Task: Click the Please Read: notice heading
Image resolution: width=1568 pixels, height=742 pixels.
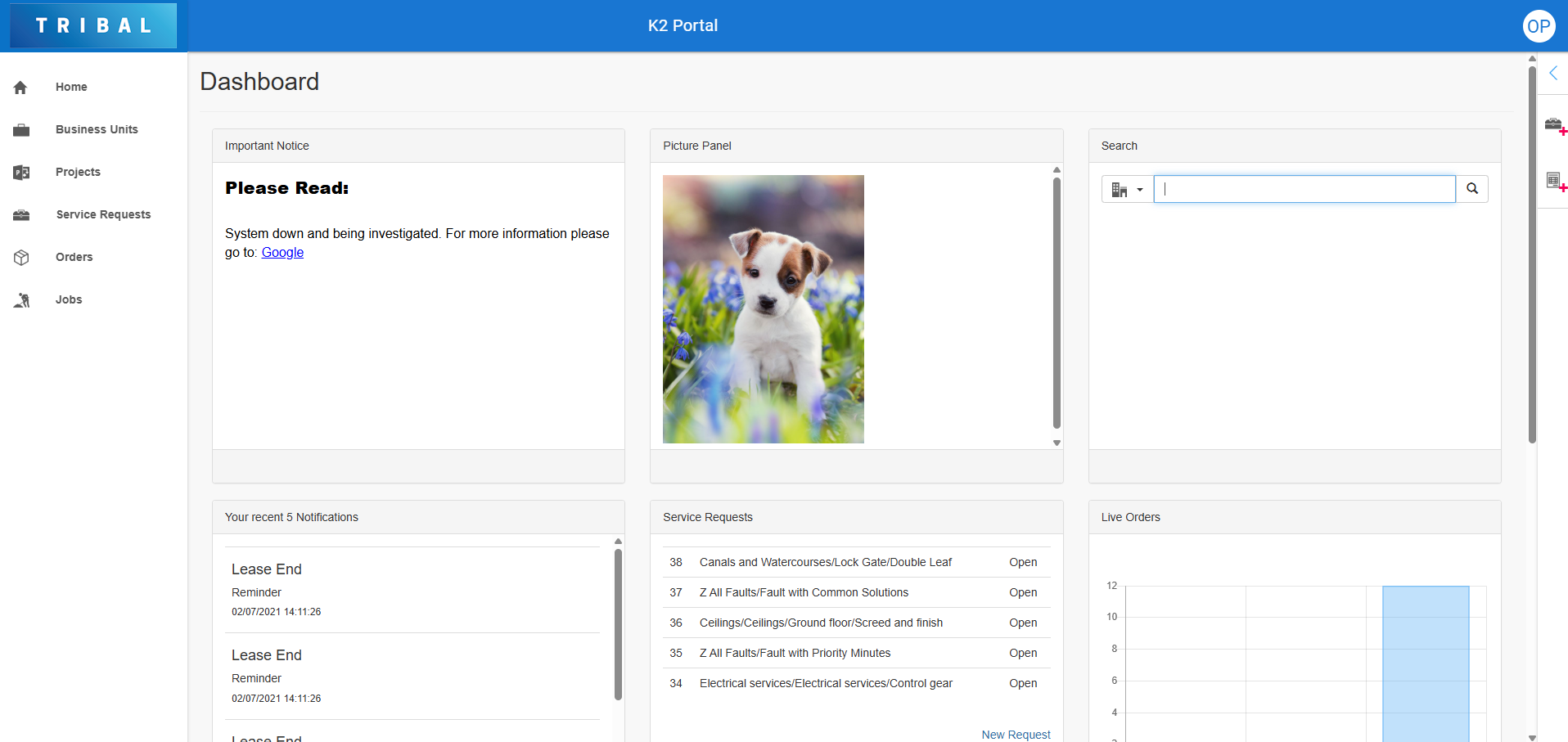Action: coord(287,188)
